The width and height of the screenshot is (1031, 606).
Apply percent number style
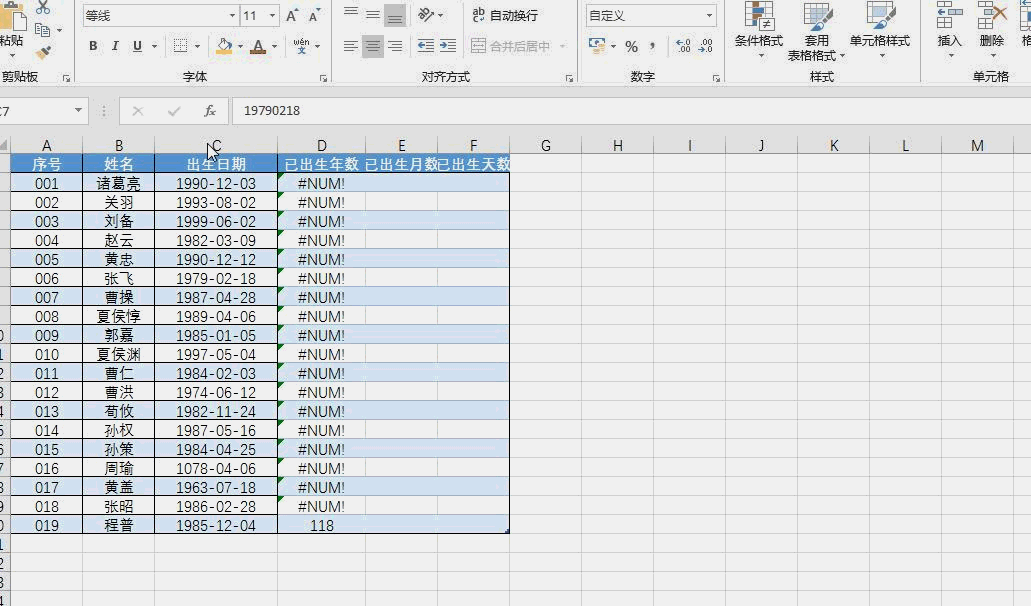pos(631,46)
